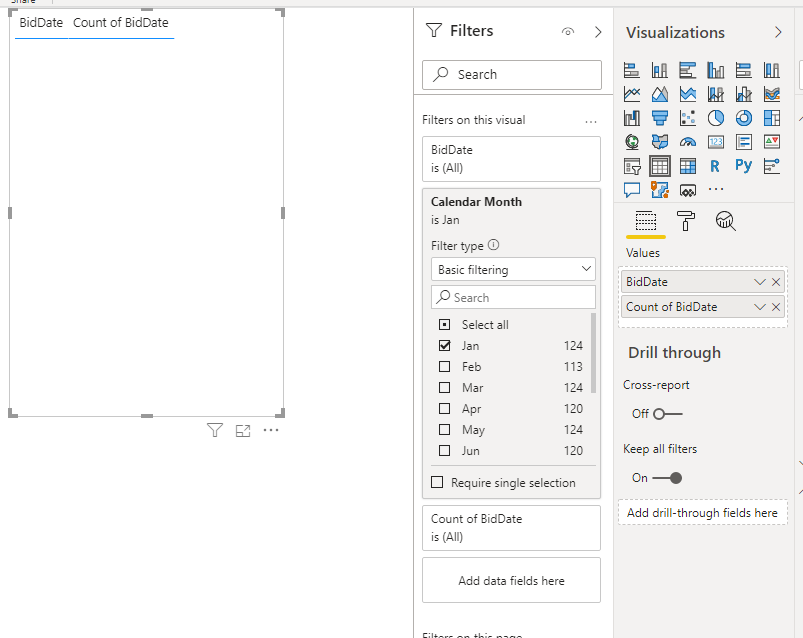Click the Add data fields here box
Viewport: 803px width, 638px height.
[x=511, y=580]
